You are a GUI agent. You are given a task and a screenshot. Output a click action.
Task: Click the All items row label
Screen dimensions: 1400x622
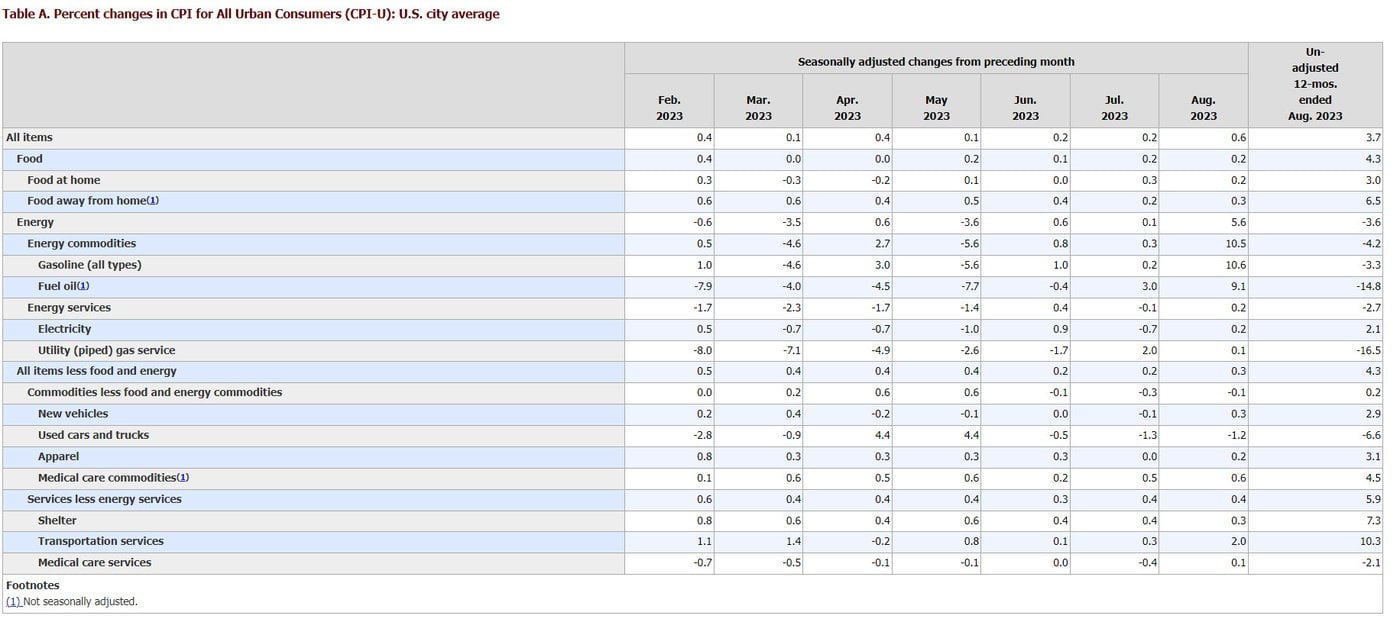[x=29, y=137]
